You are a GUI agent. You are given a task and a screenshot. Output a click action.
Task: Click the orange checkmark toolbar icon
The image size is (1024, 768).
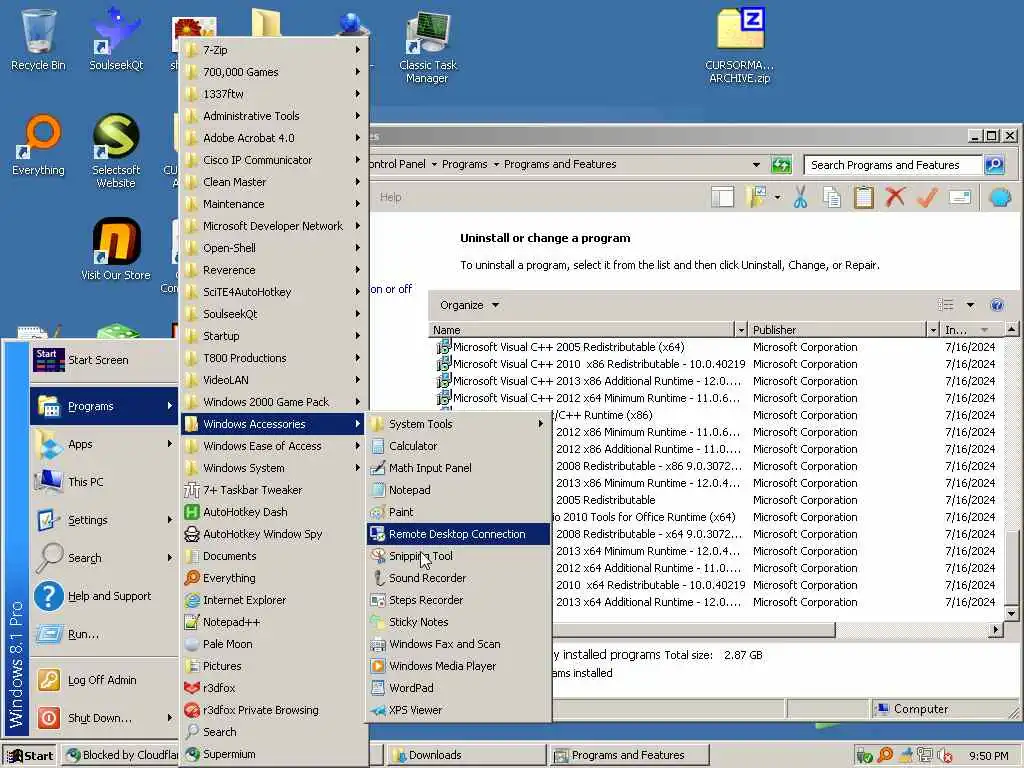click(x=927, y=197)
